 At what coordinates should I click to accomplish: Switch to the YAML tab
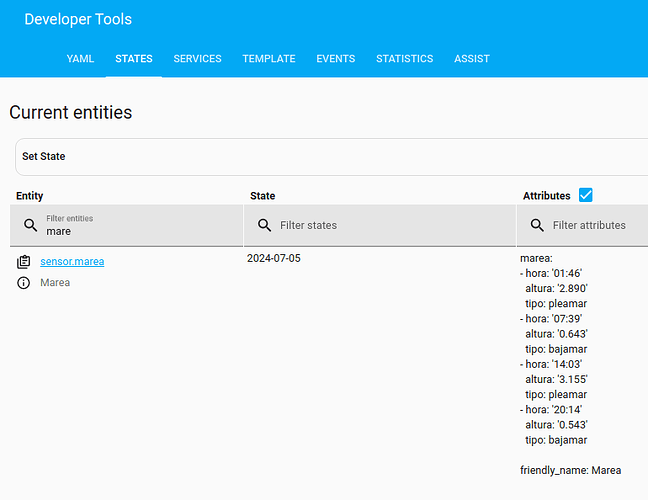point(80,59)
